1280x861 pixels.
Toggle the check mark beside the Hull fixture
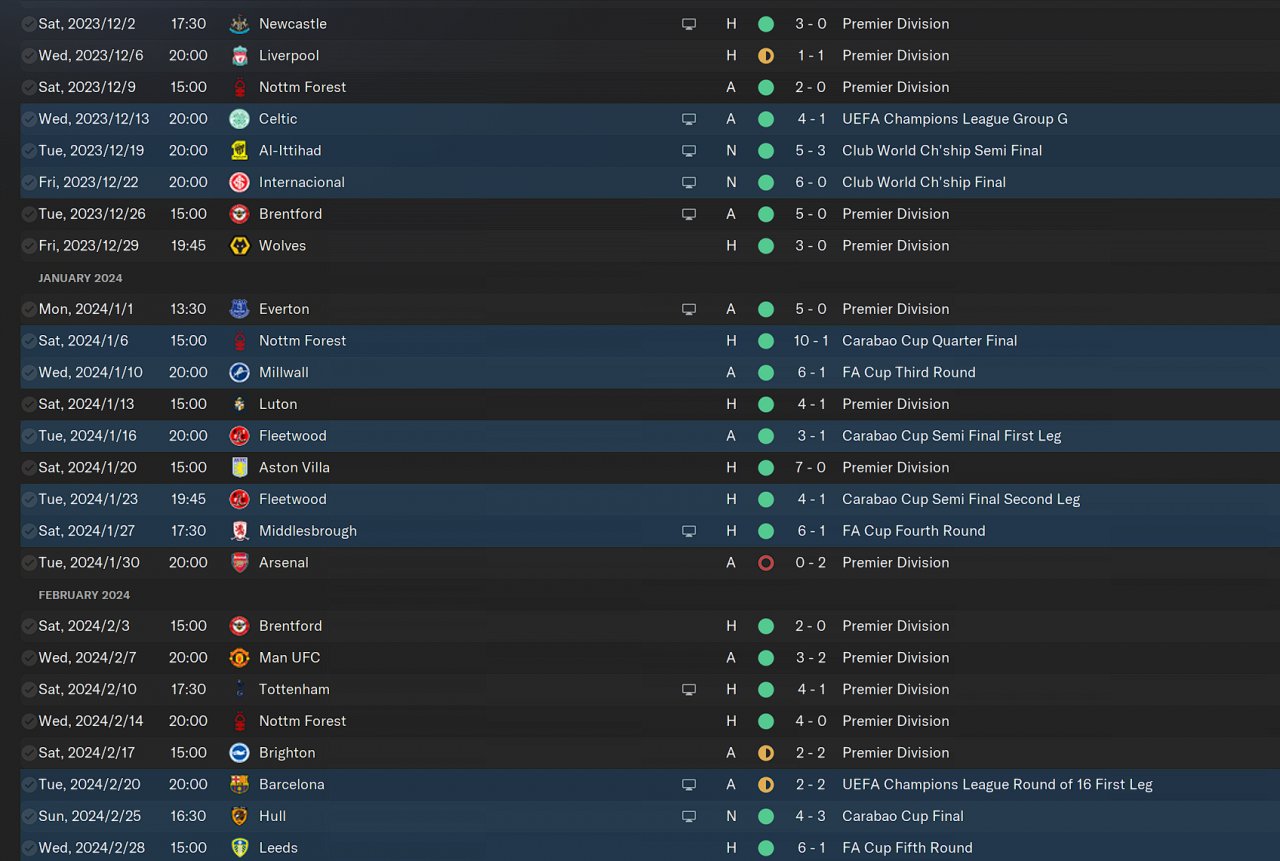pyautogui.click(x=28, y=817)
